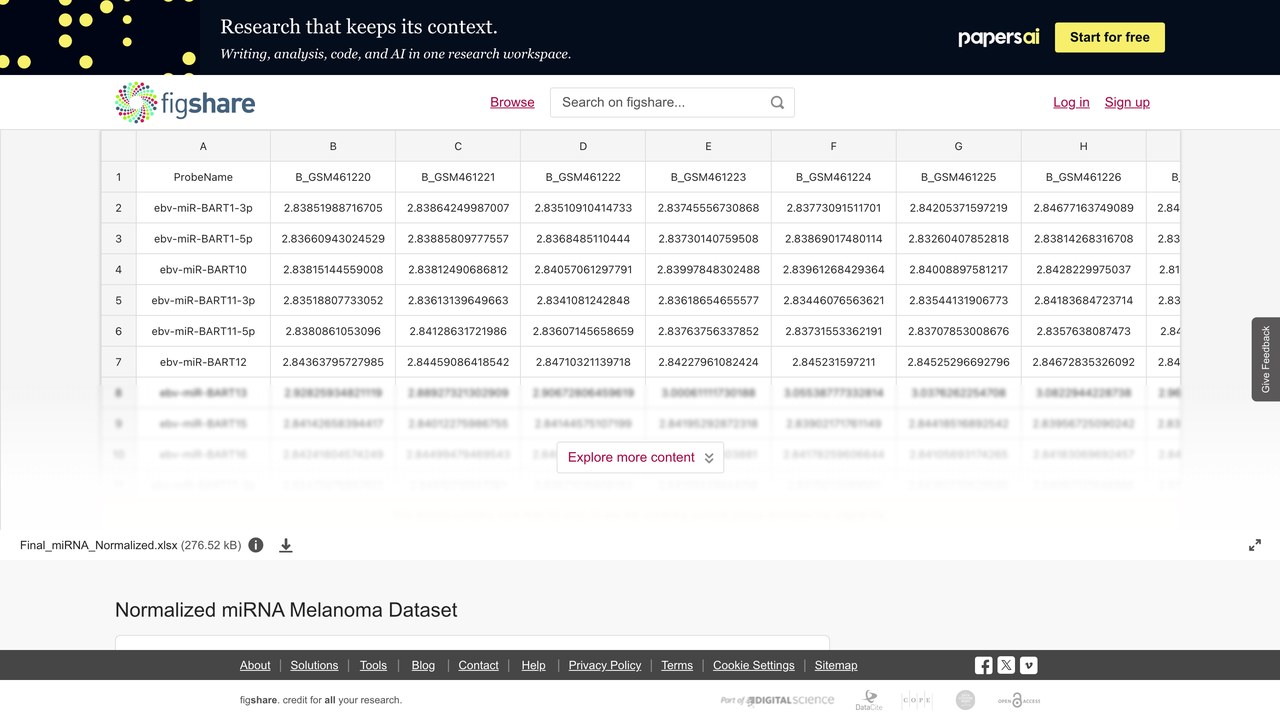1280x720 pixels.
Task: Click Start for free button
Action: tap(1110, 37)
